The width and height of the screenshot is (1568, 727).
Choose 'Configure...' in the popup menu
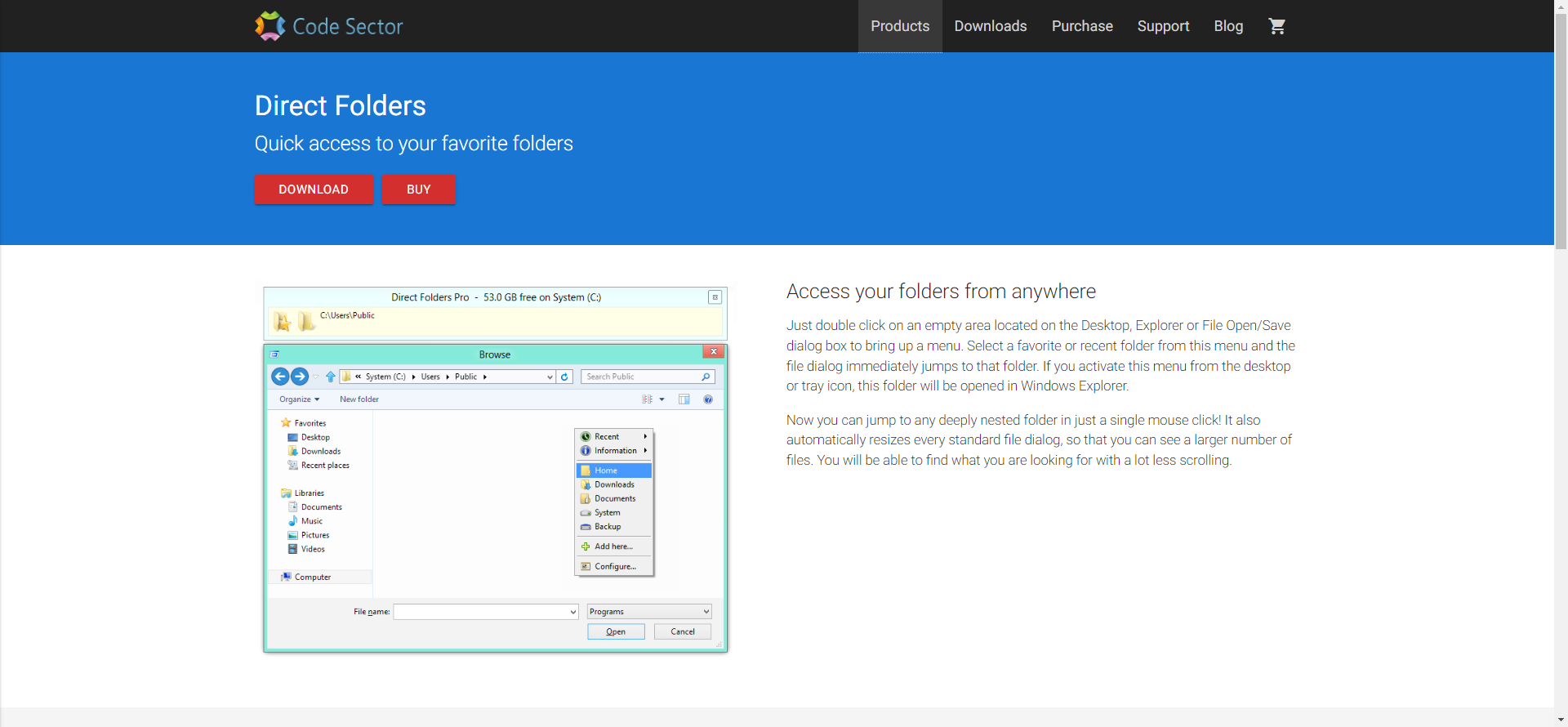[x=614, y=566]
